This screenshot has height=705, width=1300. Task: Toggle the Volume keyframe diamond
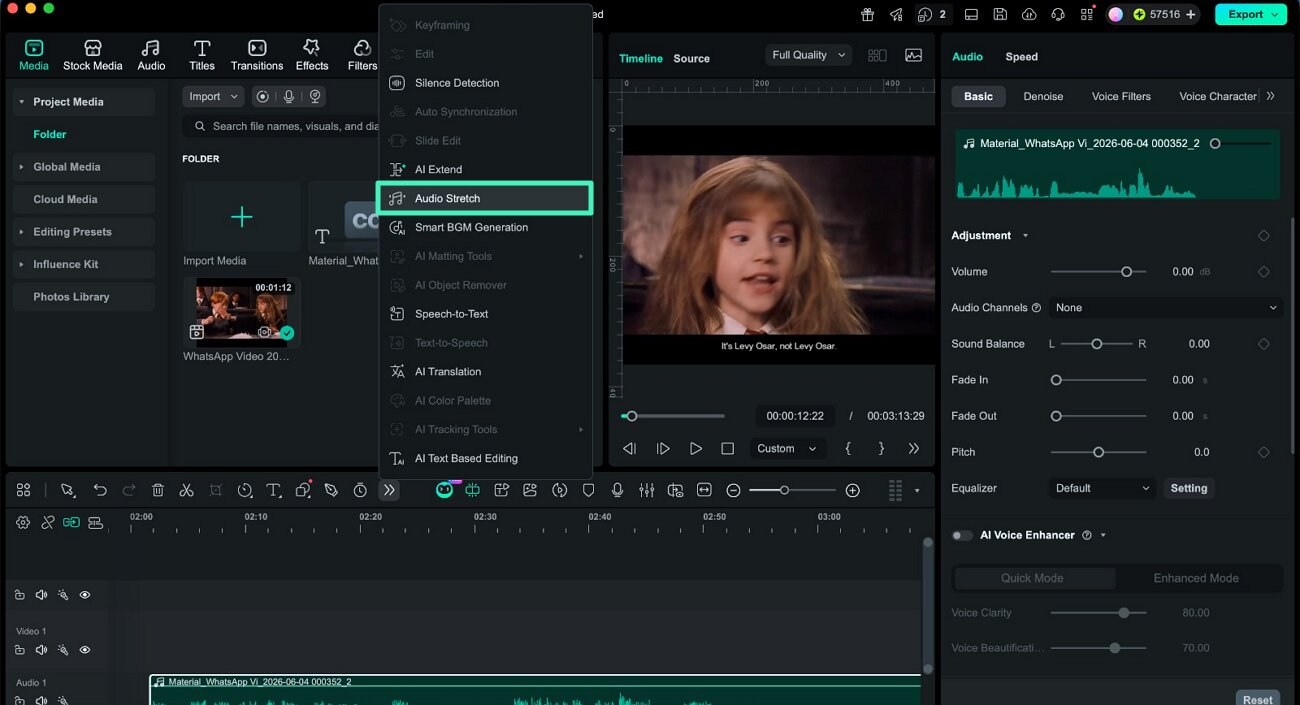(x=1264, y=272)
